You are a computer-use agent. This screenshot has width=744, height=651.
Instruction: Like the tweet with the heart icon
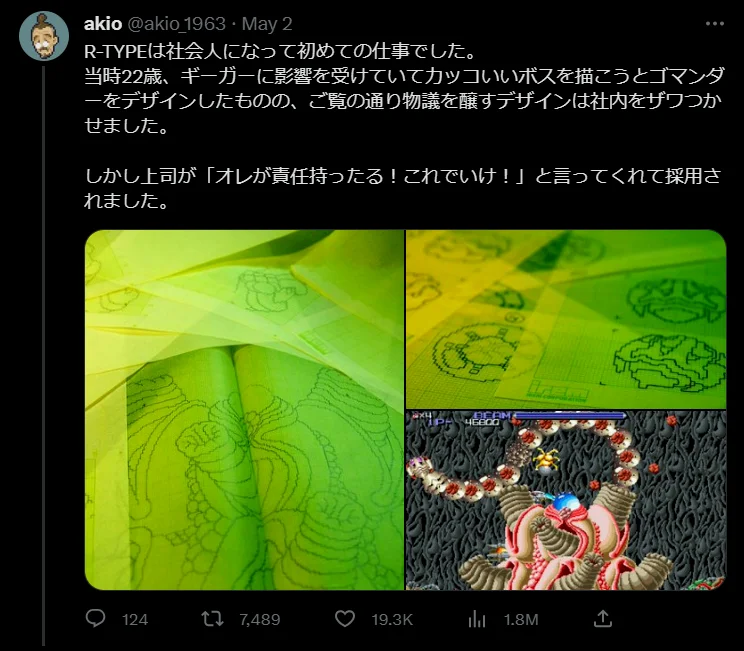(x=345, y=619)
